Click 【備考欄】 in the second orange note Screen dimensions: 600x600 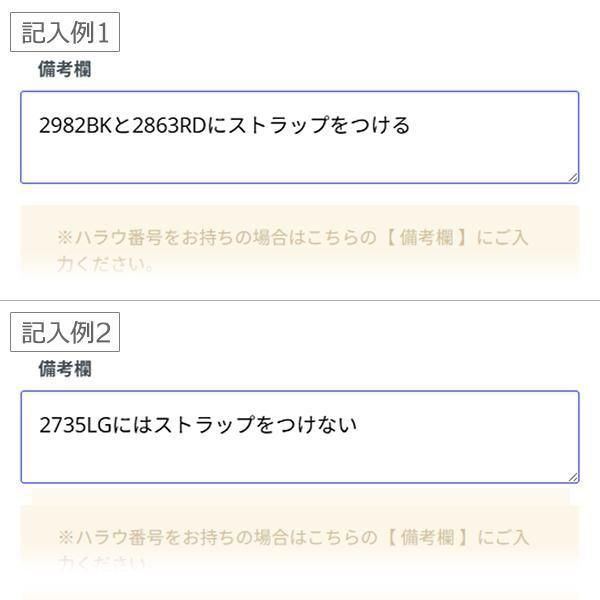[x=427, y=538]
